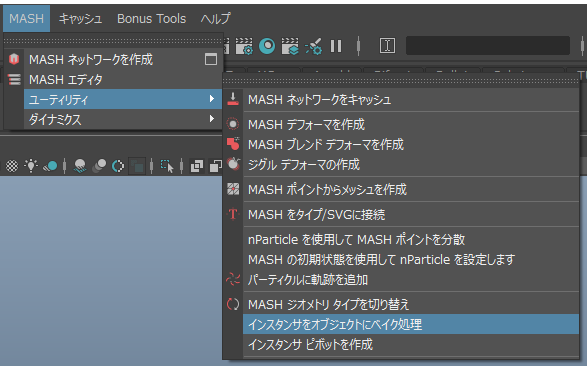This screenshot has width=587, height=366.
Task: Toggle the motion blur spheres icon
Action: [x=99, y=166]
